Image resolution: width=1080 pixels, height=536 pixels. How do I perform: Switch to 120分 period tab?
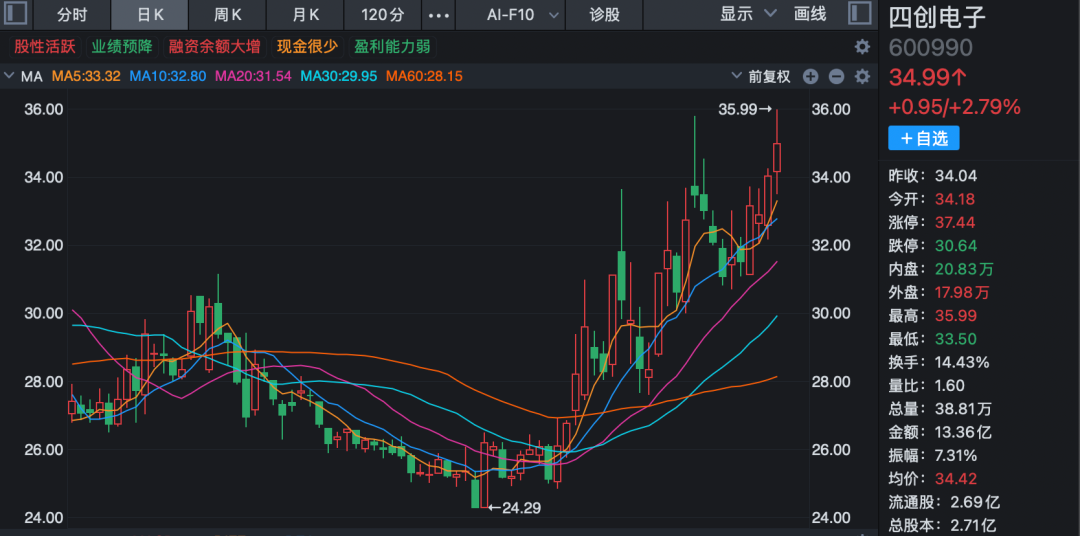coord(383,15)
